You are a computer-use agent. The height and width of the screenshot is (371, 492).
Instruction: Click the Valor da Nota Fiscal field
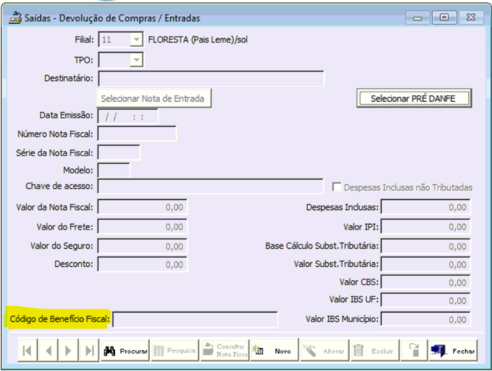click(142, 207)
